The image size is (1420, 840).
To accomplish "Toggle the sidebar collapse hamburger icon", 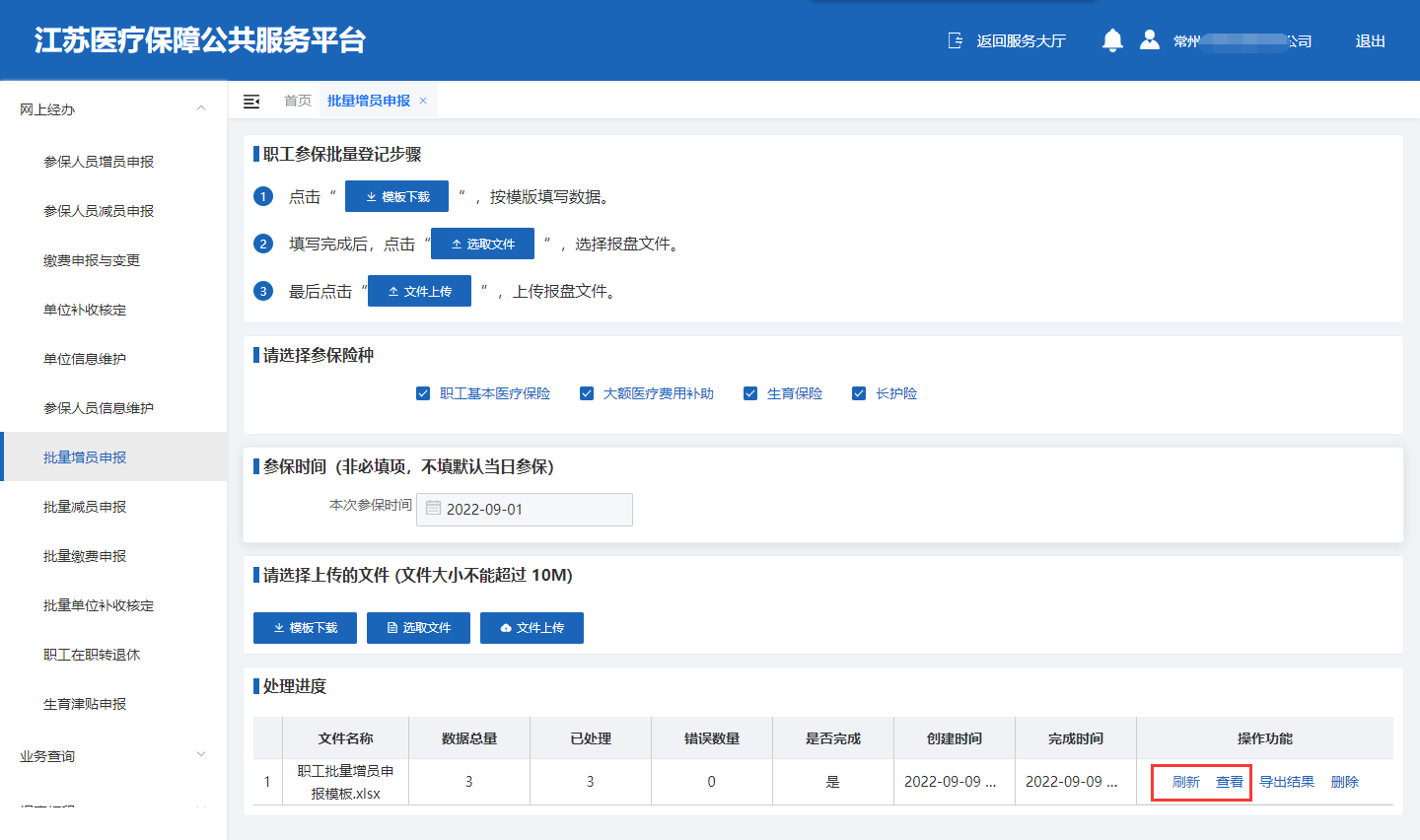I will point(251,102).
